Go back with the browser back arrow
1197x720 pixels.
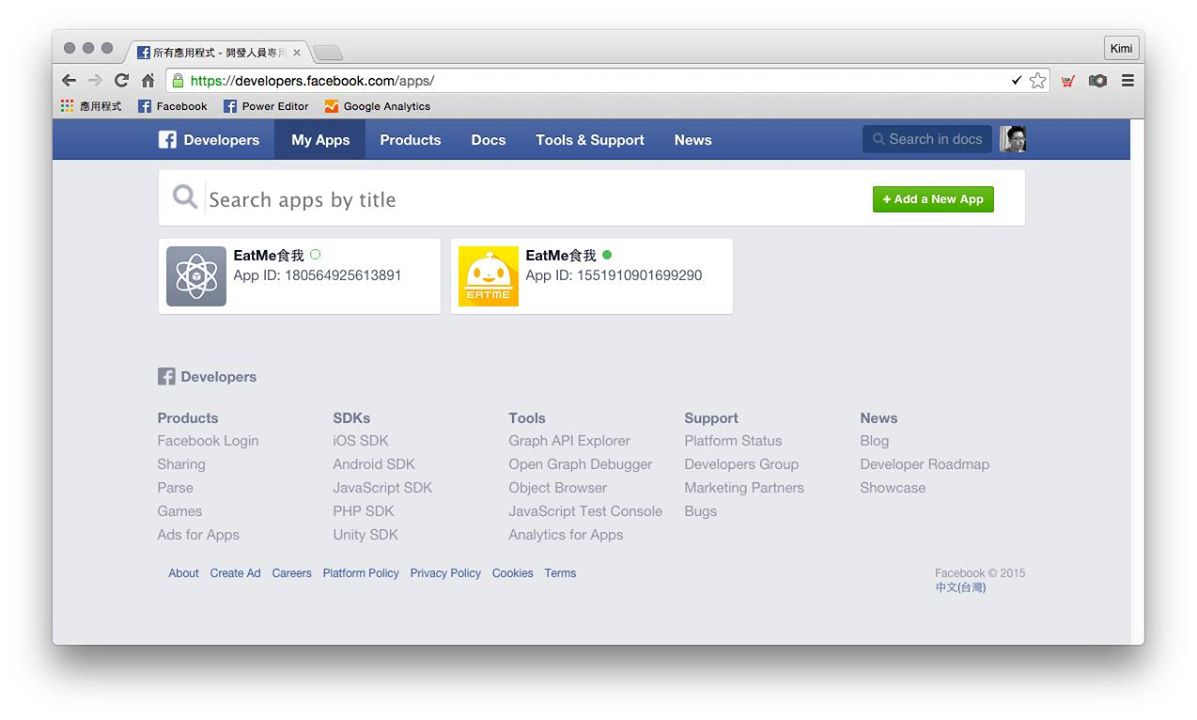(x=69, y=80)
